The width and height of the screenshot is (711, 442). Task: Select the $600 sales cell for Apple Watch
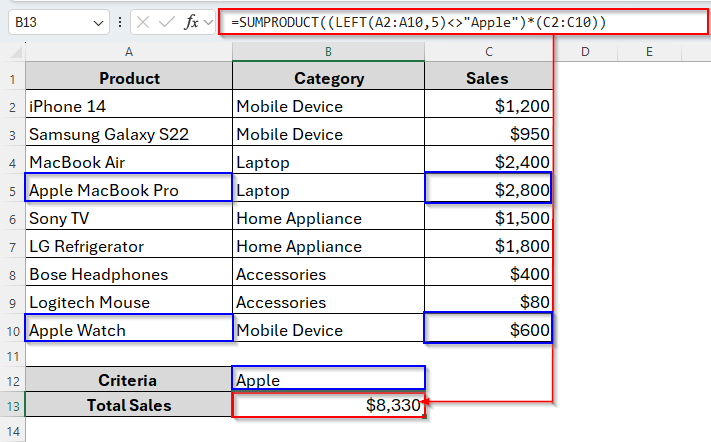(x=488, y=330)
